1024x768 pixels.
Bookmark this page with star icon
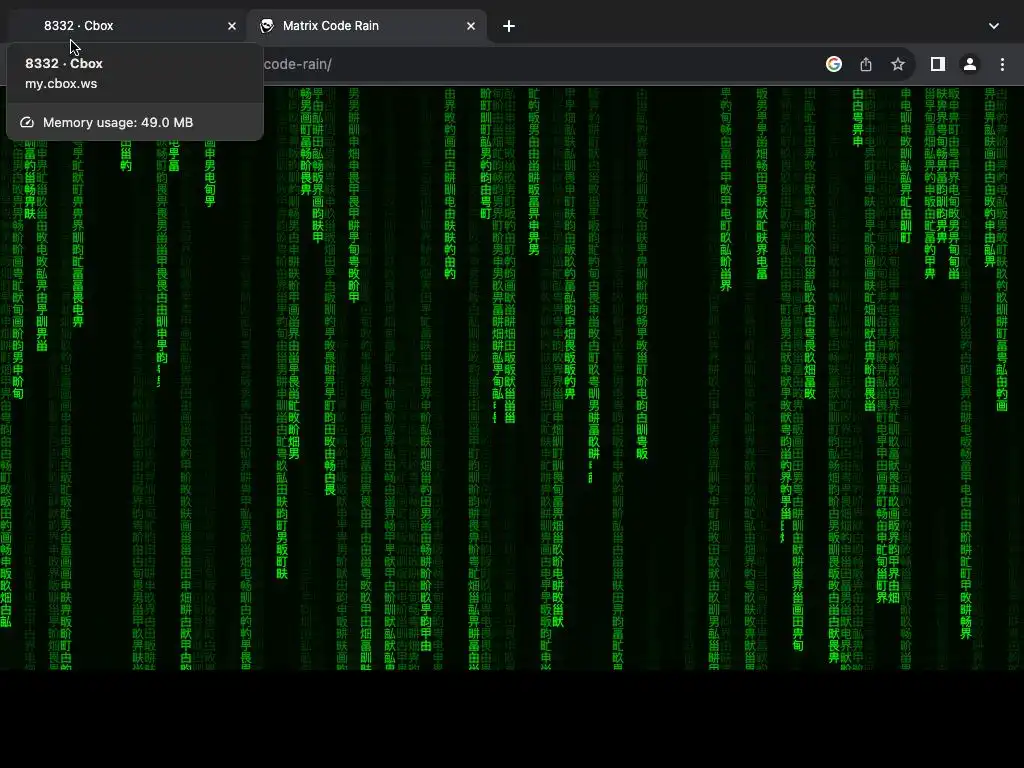(x=898, y=64)
